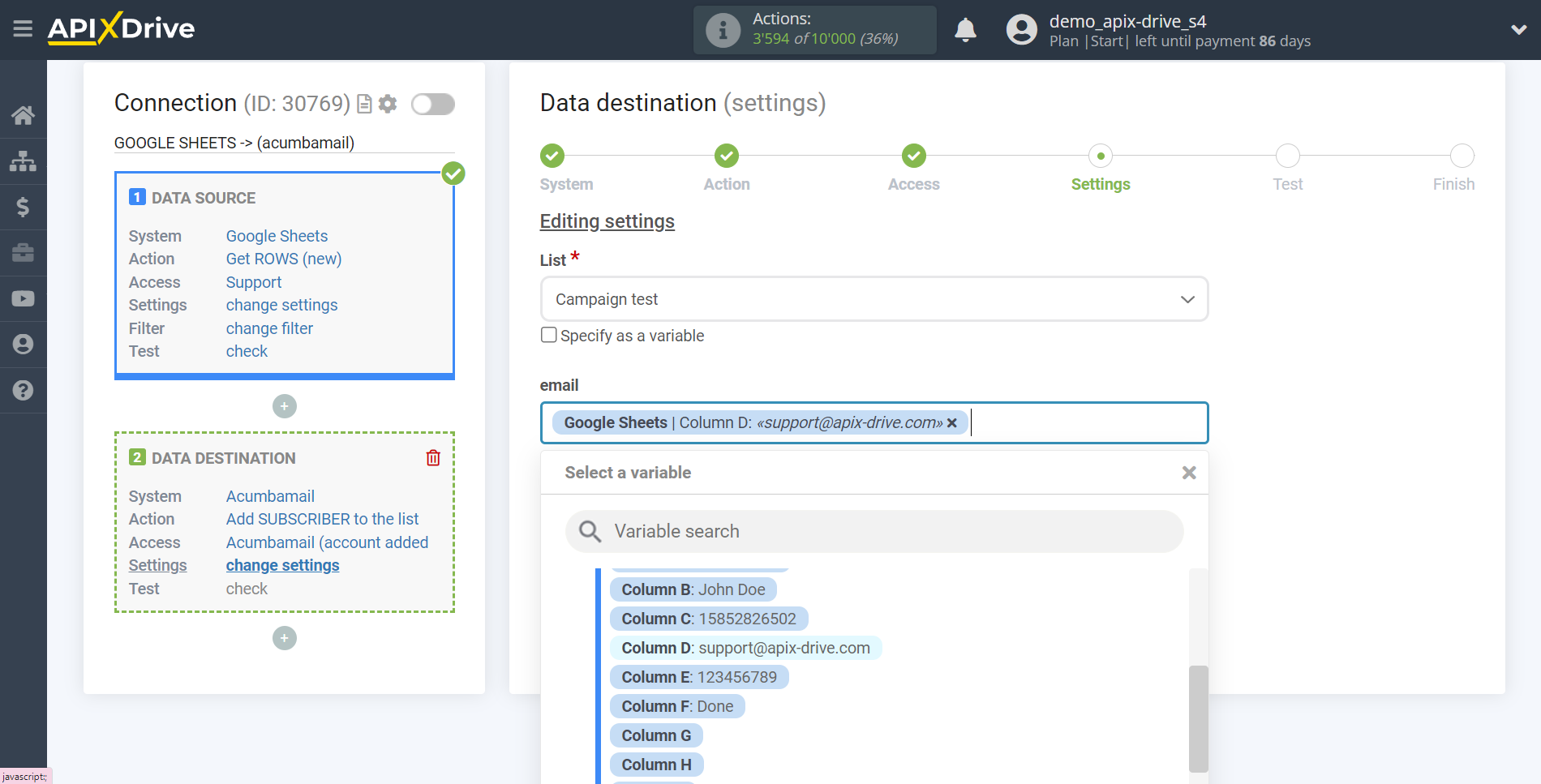
Task: Open the connection notes document icon
Action: 365,104
